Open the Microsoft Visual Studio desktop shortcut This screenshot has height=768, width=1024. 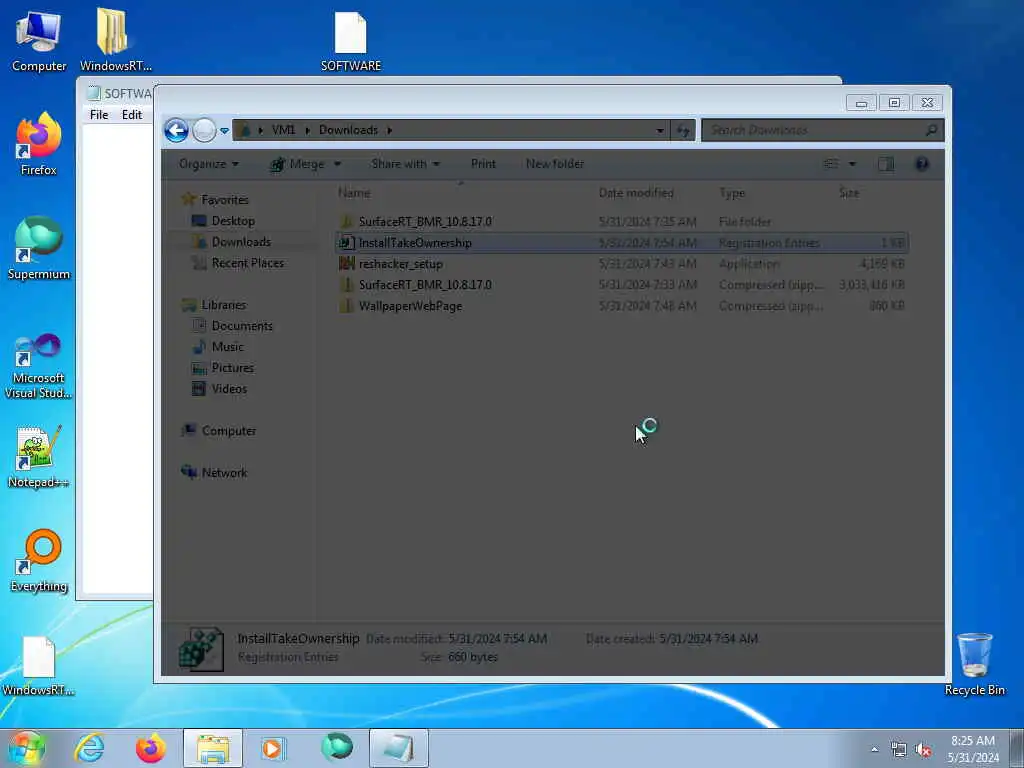(x=39, y=366)
